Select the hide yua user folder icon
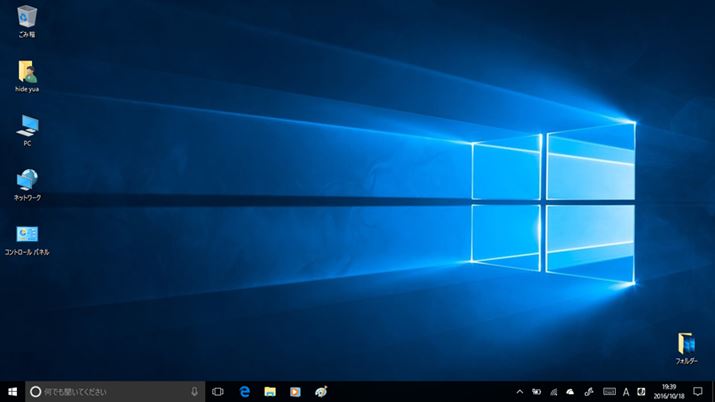This screenshot has height=402, width=715. tap(27, 71)
